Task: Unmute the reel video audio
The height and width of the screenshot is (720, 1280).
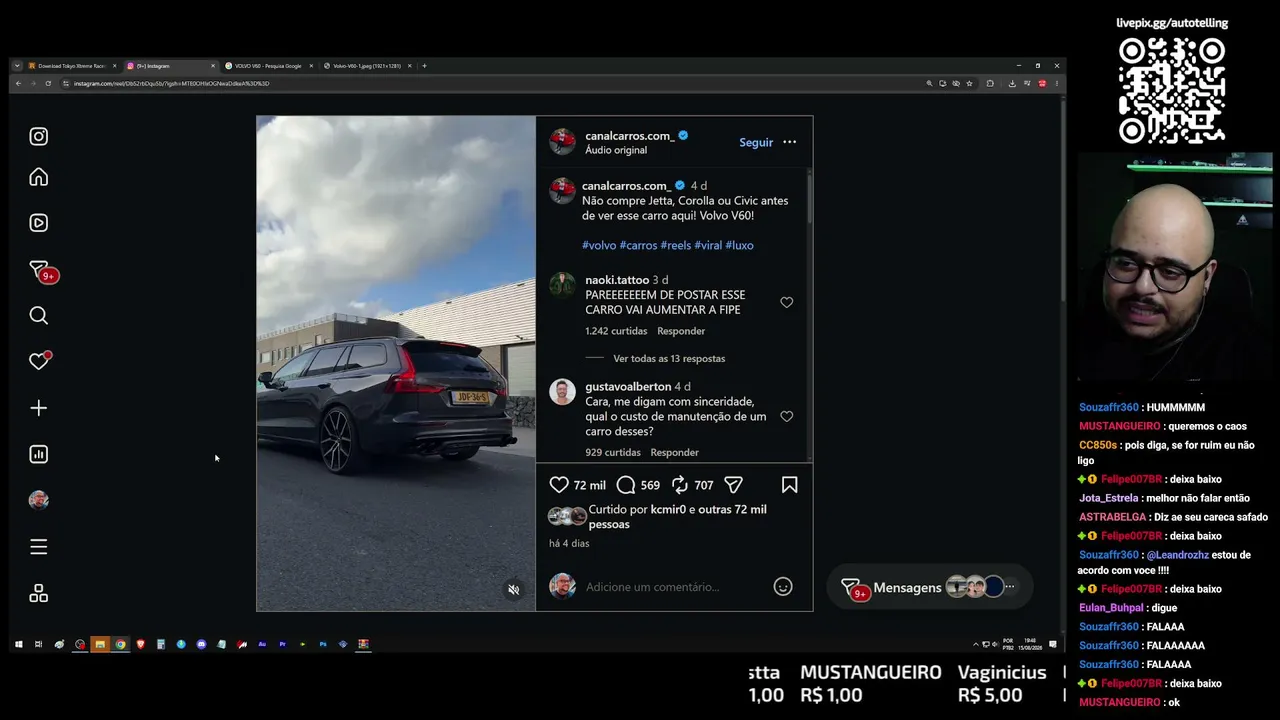Action: [514, 590]
